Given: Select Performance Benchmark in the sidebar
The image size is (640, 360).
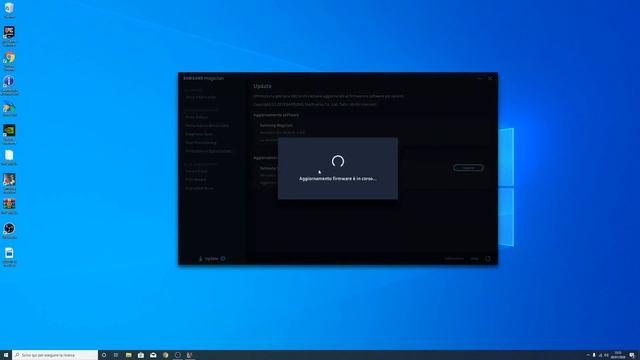Looking at the screenshot, I should 207,125.
